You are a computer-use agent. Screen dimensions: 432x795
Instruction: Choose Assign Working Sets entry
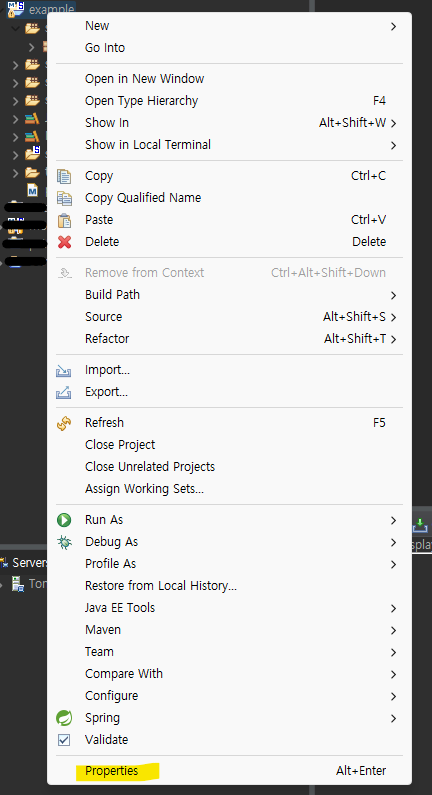229,489
